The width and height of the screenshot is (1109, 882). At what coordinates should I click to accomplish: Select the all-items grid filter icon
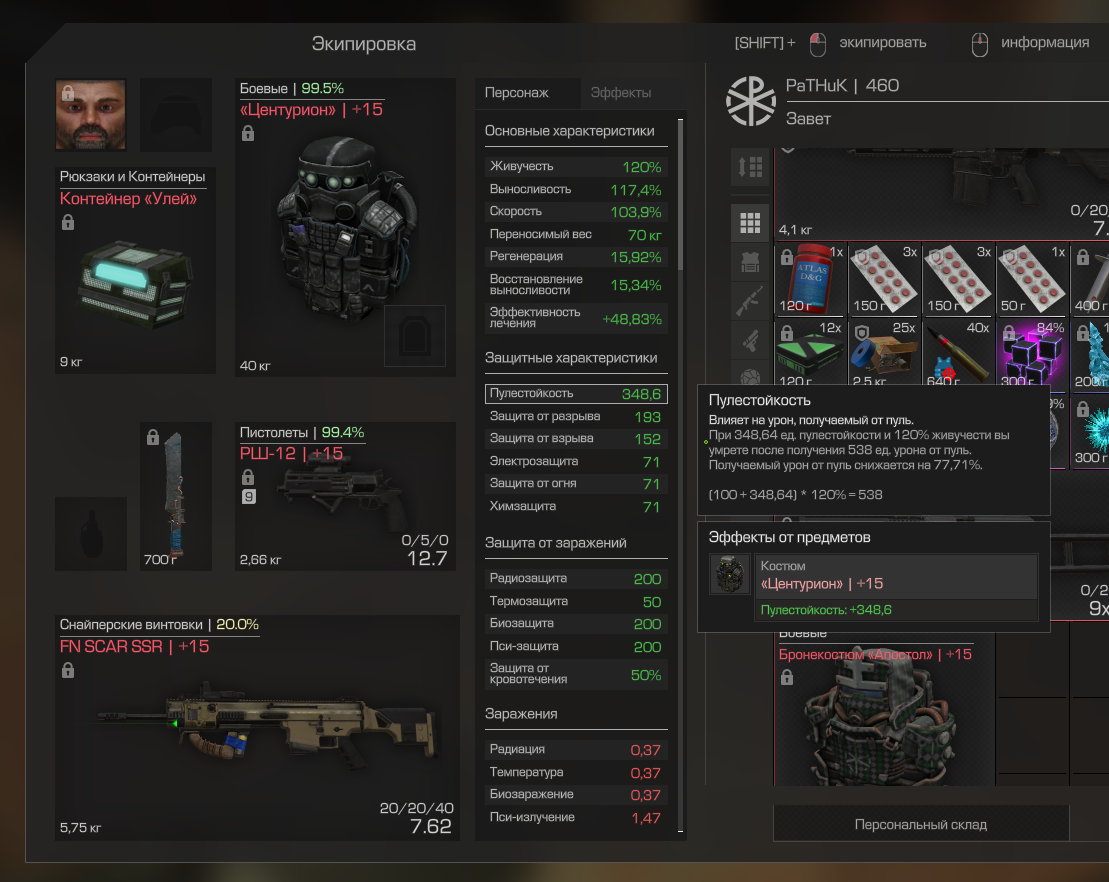pyautogui.click(x=750, y=223)
